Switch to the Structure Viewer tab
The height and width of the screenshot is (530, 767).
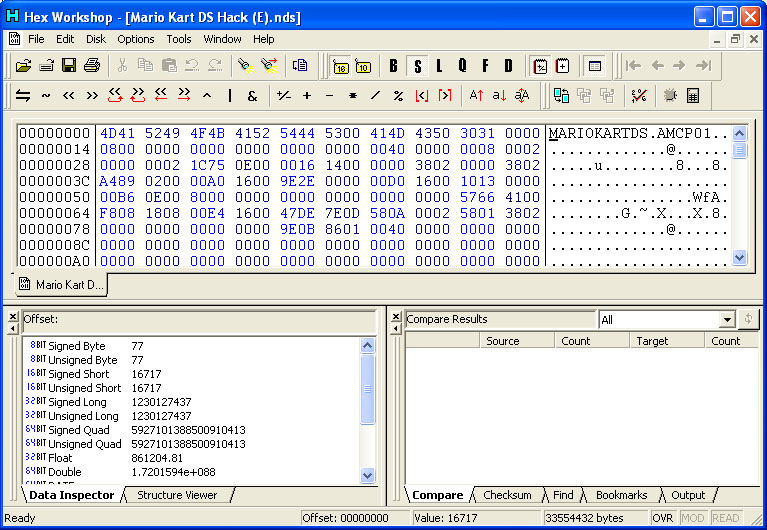(x=177, y=495)
